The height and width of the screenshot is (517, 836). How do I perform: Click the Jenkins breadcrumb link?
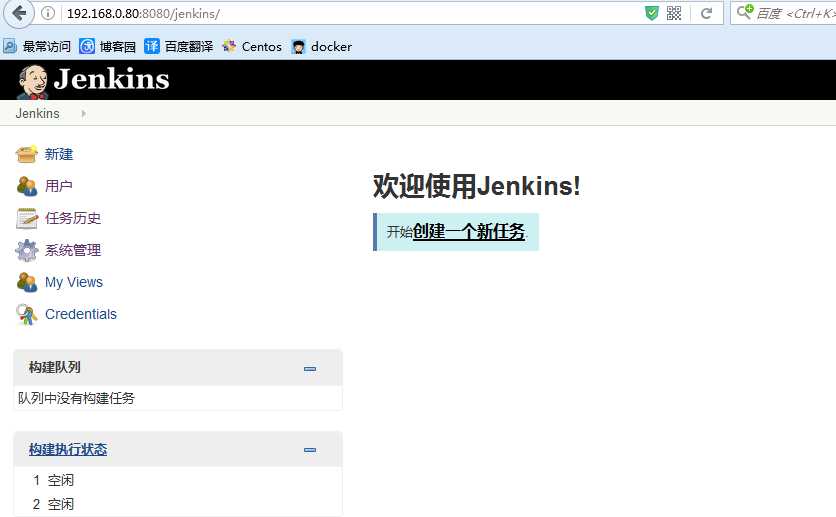[37, 114]
